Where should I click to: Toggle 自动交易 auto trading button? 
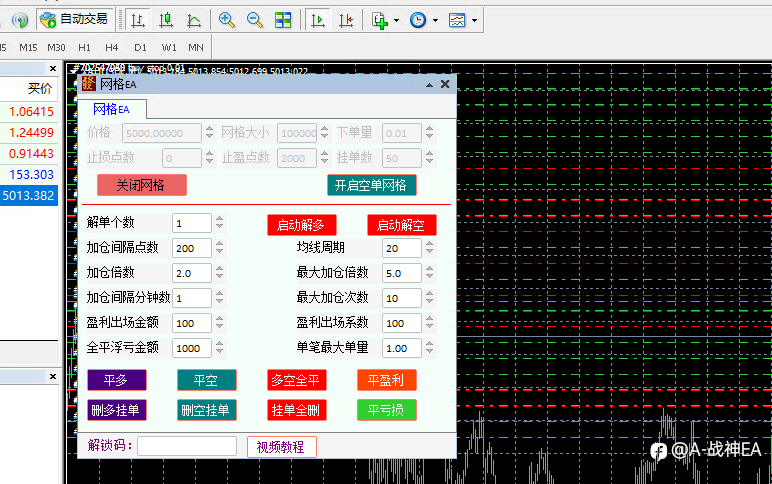coord(75,19)
